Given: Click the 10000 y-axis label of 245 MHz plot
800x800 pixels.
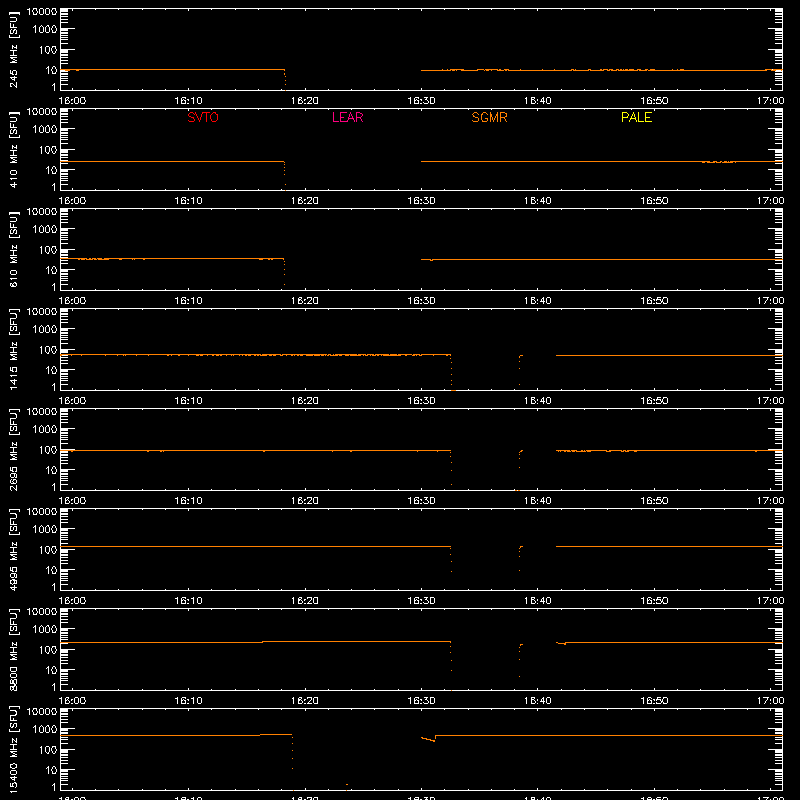Looking at the screenshot, I should tap(42, 12).
